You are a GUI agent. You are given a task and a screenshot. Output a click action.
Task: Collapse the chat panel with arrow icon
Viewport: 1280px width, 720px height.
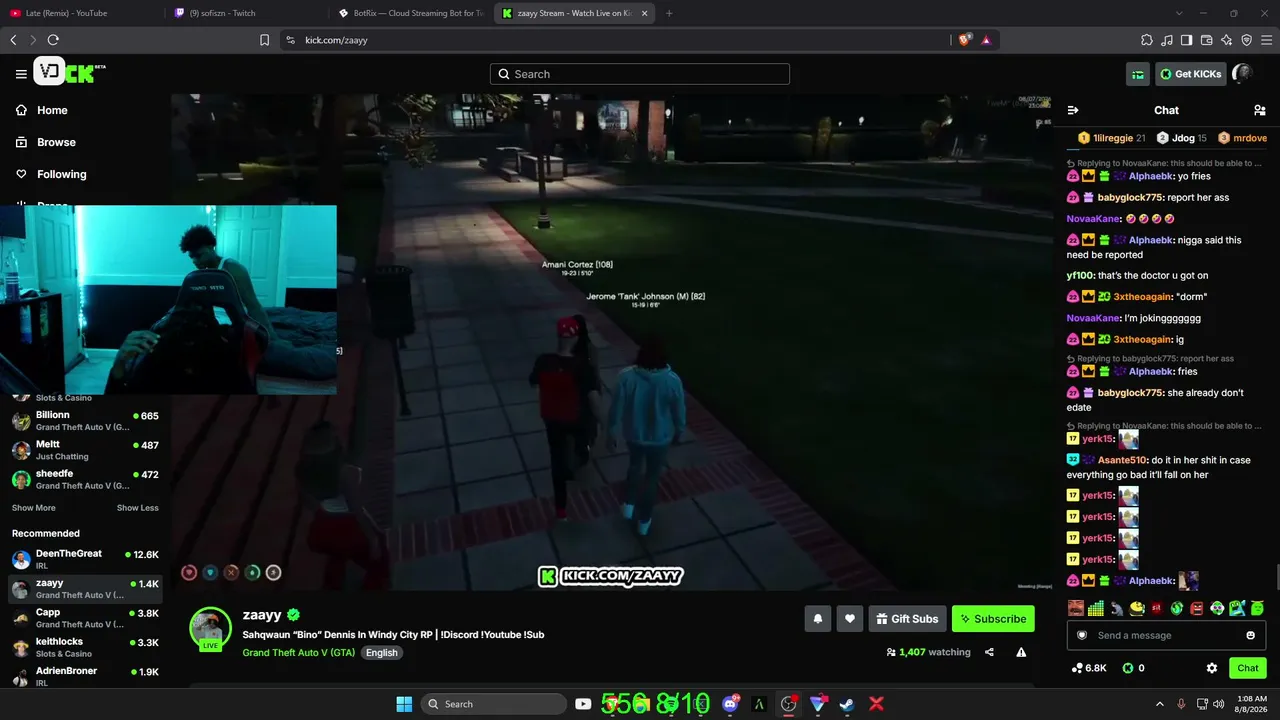click(x=1073, y=110)
